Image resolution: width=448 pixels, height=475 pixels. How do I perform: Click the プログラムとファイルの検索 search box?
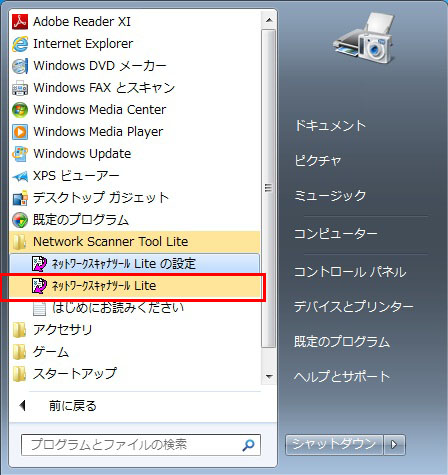pyautogui.click(x=141, y=445)
